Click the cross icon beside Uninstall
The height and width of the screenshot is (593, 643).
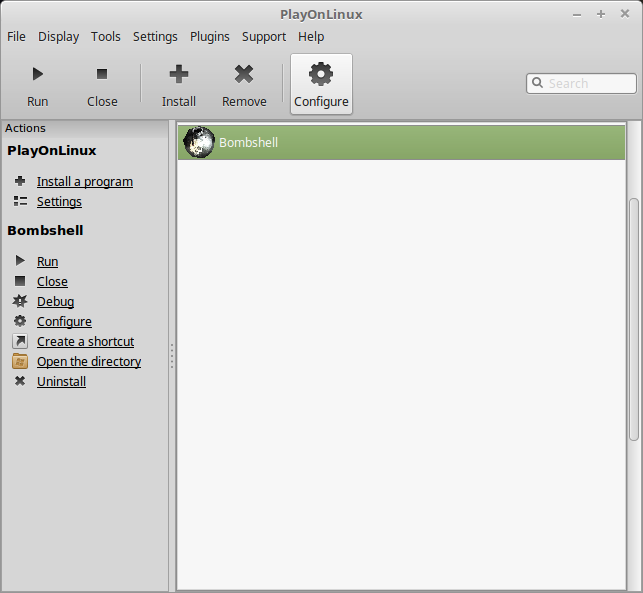(20, 381)
